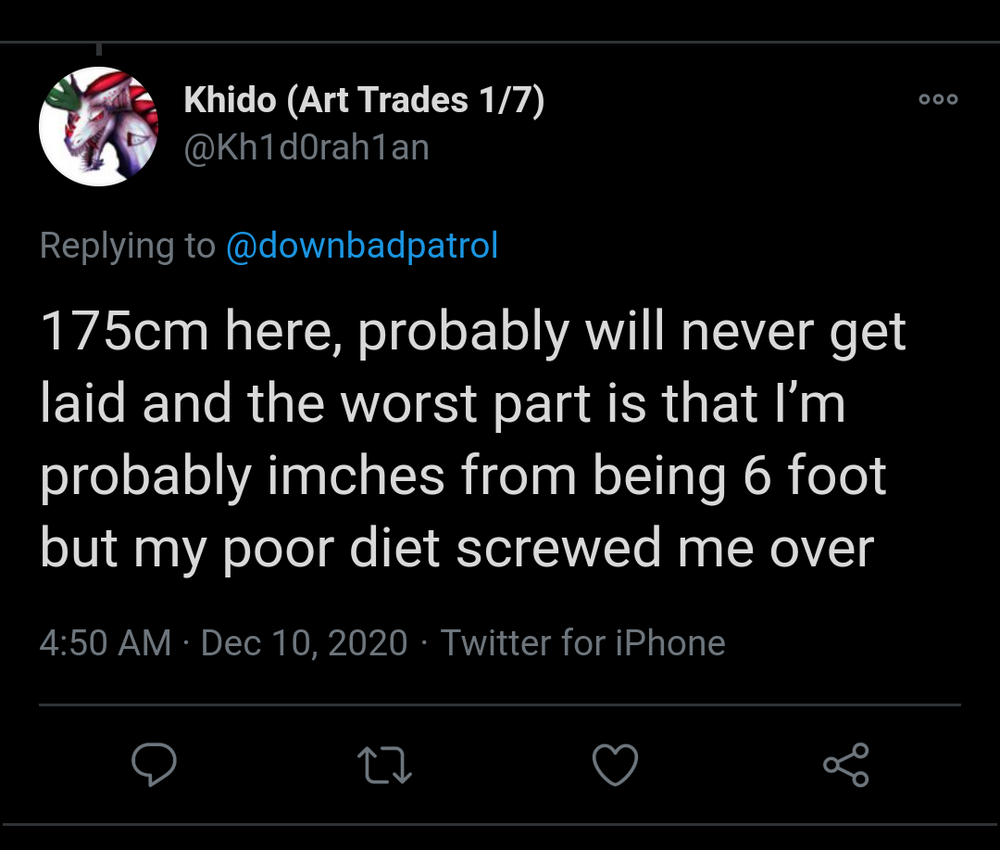Image resolution: width=1000 pixels, height=850 pixels.
Task: Click the @Kh1d0rah1an handle
Action: (306, 148)
